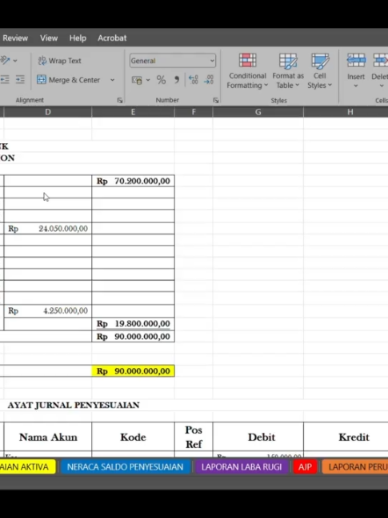Open the Review ribbon tab
The height and width of the screenshot is (518, 388).
15,38
